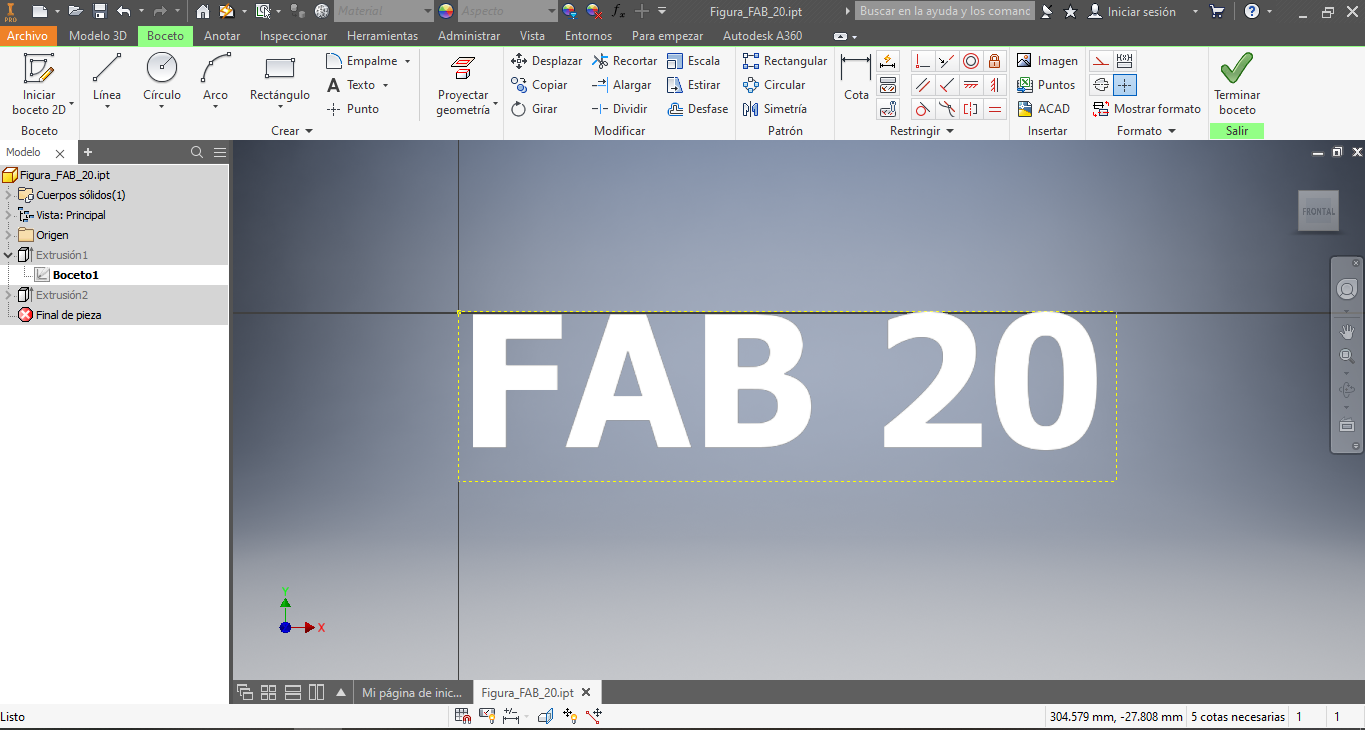This screenshot has height=730, width=1366.
Task: Open the fx parameters icon
Action: coord(618,11)
